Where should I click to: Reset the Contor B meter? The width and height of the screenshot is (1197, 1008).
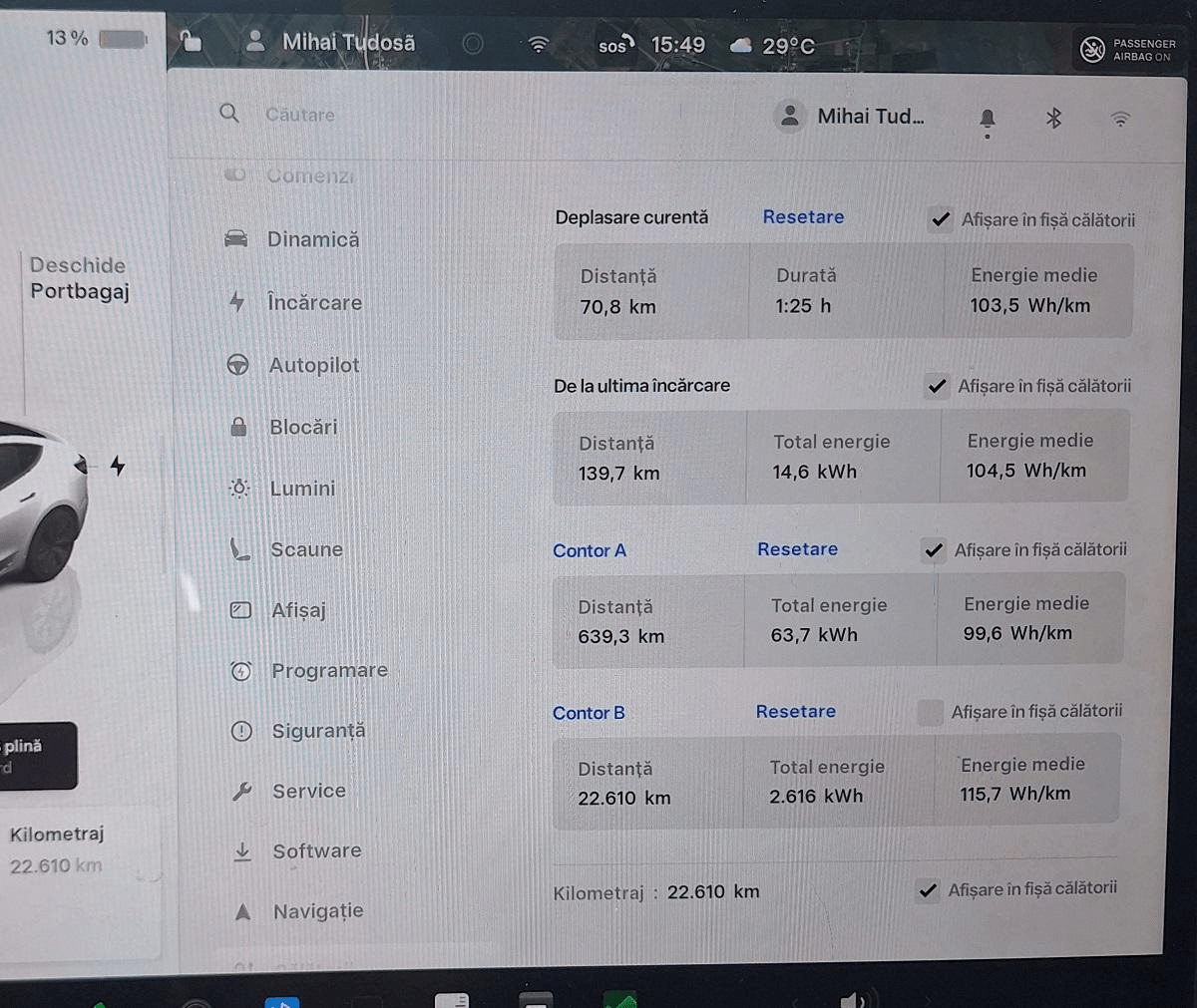pyautogui.click(x=795, y=712)
